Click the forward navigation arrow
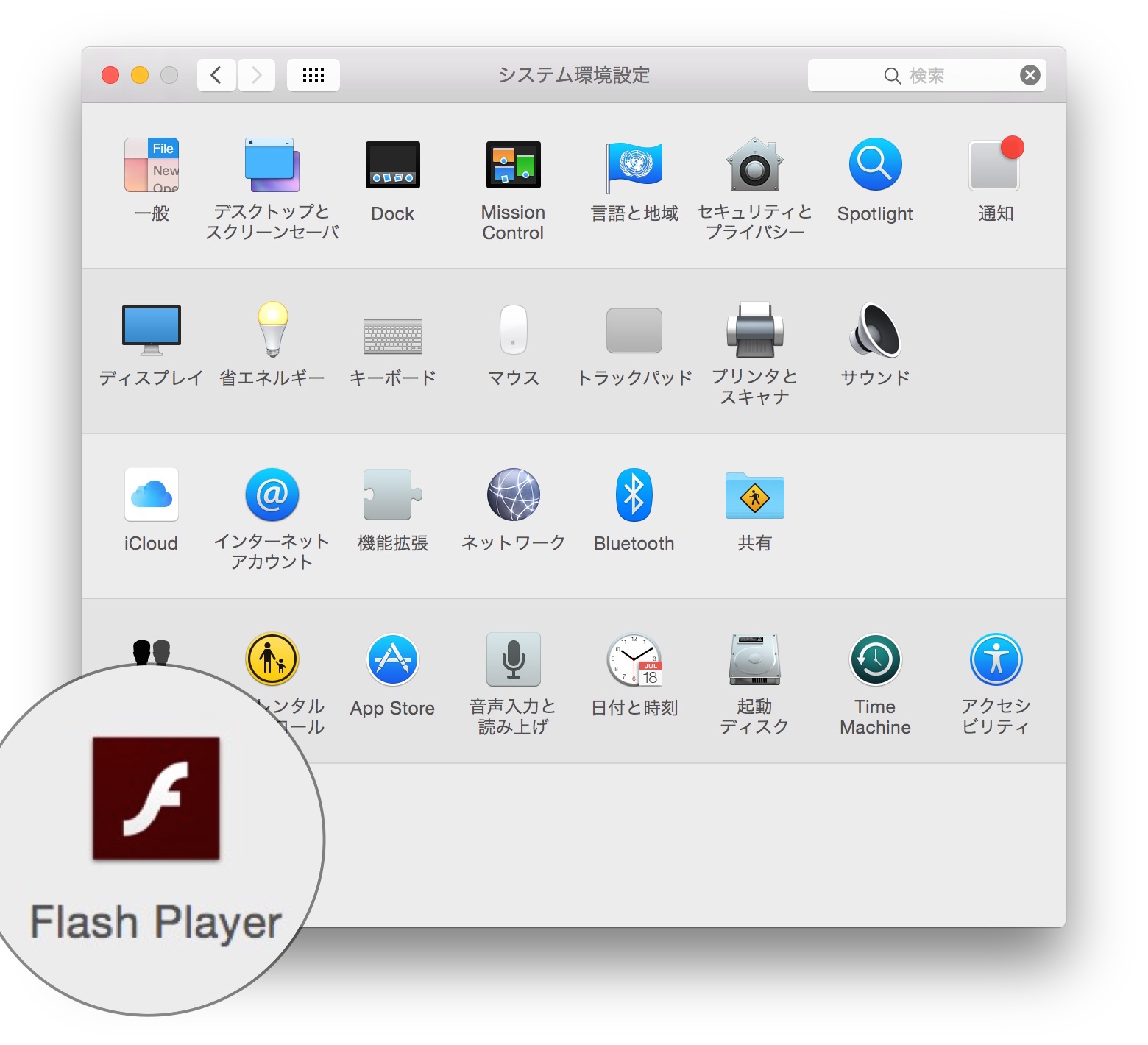The height and width of the screenshot is (1045, 1148). [x=256, y=75]
